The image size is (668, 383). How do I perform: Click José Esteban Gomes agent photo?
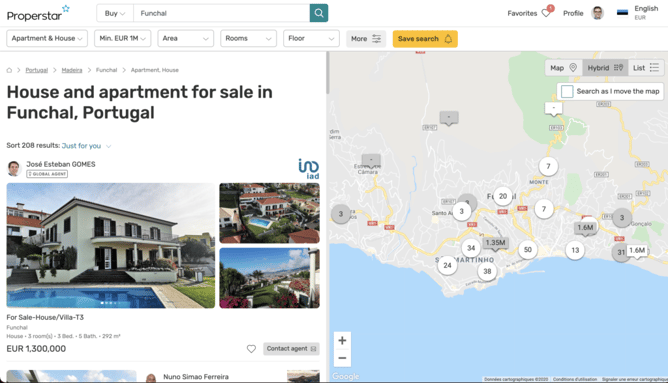14,168
